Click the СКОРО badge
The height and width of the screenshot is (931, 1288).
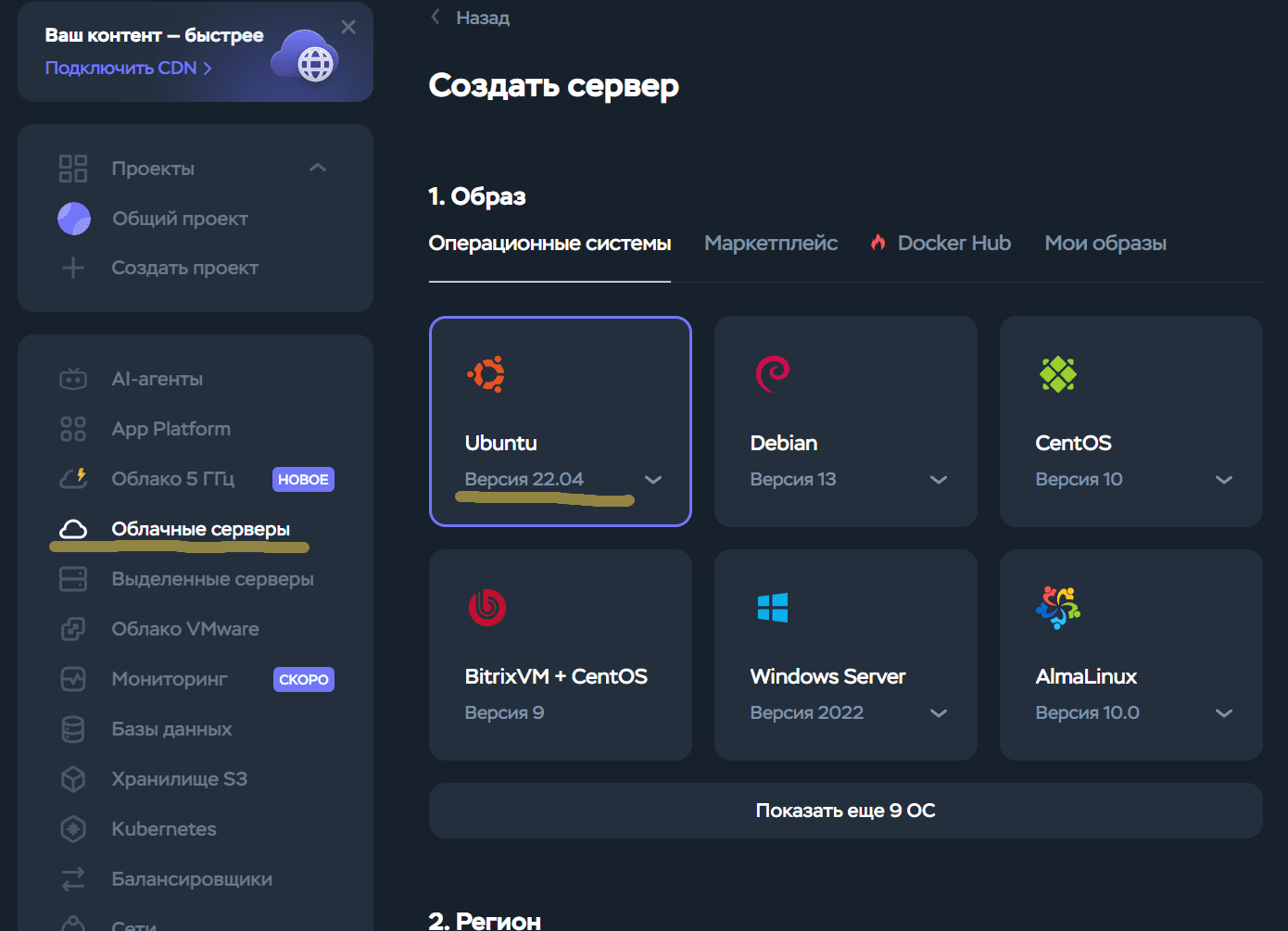point(303,679)
